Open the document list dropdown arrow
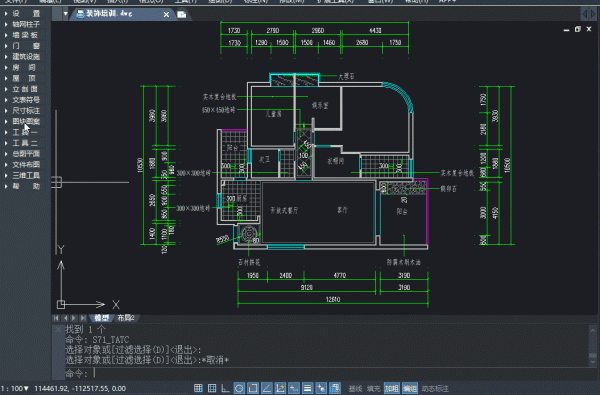 (x=65, y=14)
